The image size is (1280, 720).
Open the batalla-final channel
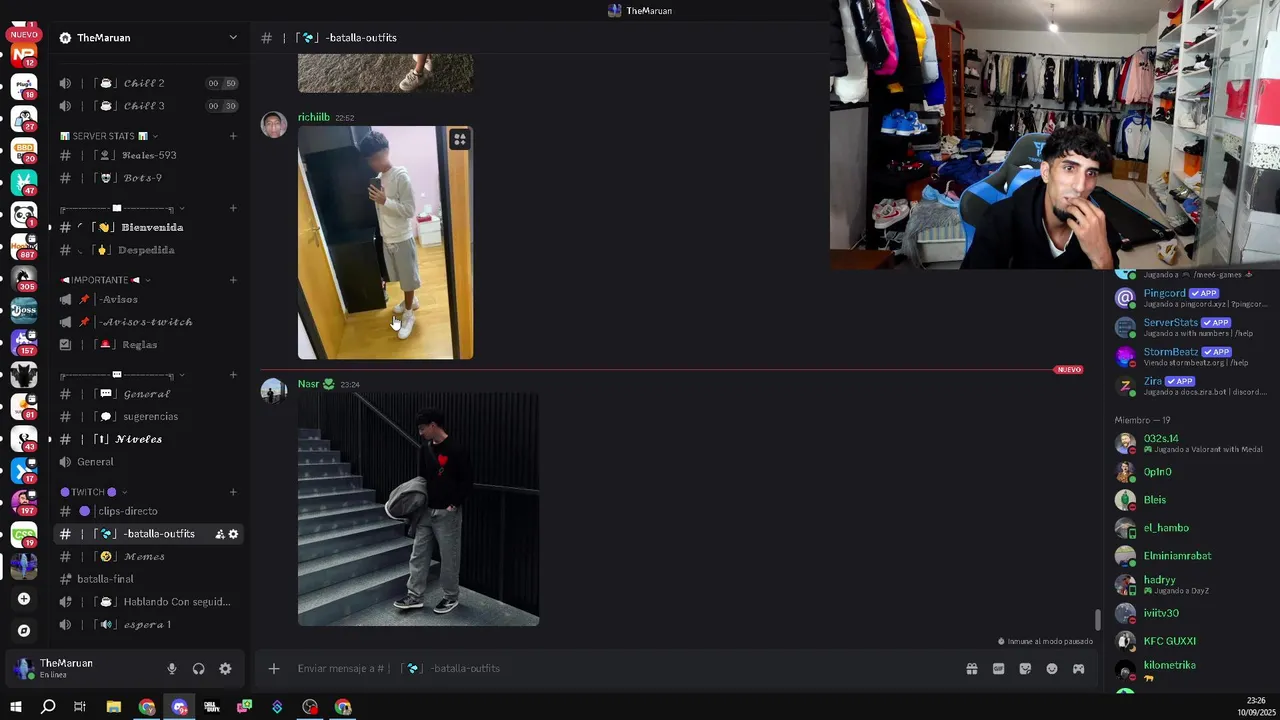(148, 579)
